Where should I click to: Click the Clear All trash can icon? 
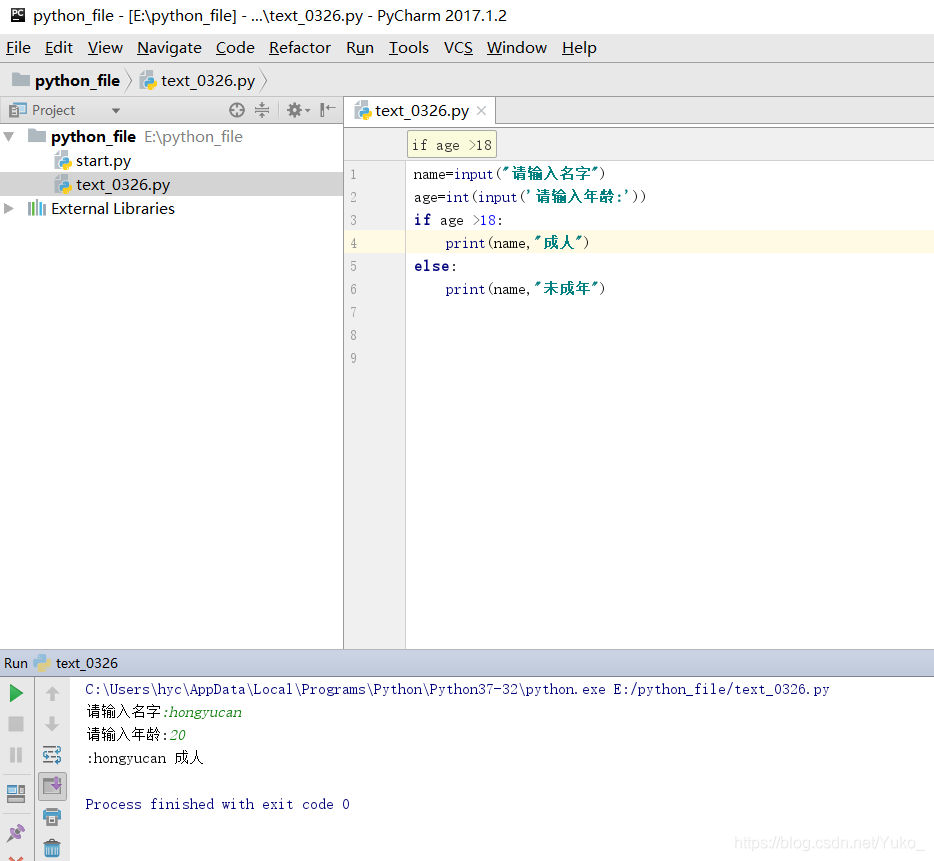tap(52, 847)
